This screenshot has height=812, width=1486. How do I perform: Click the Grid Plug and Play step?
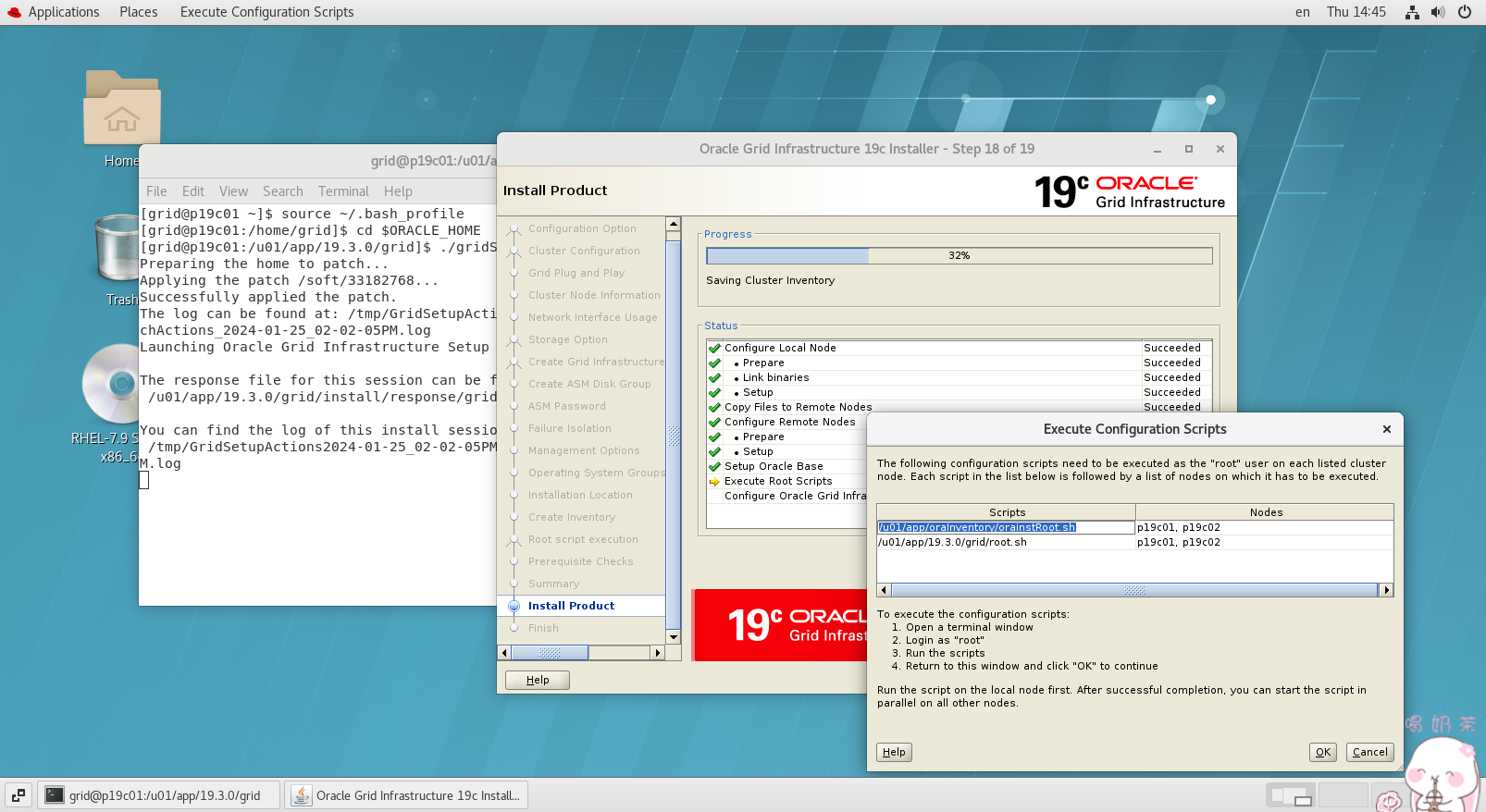pyautogui.click(x=576, y=273)
